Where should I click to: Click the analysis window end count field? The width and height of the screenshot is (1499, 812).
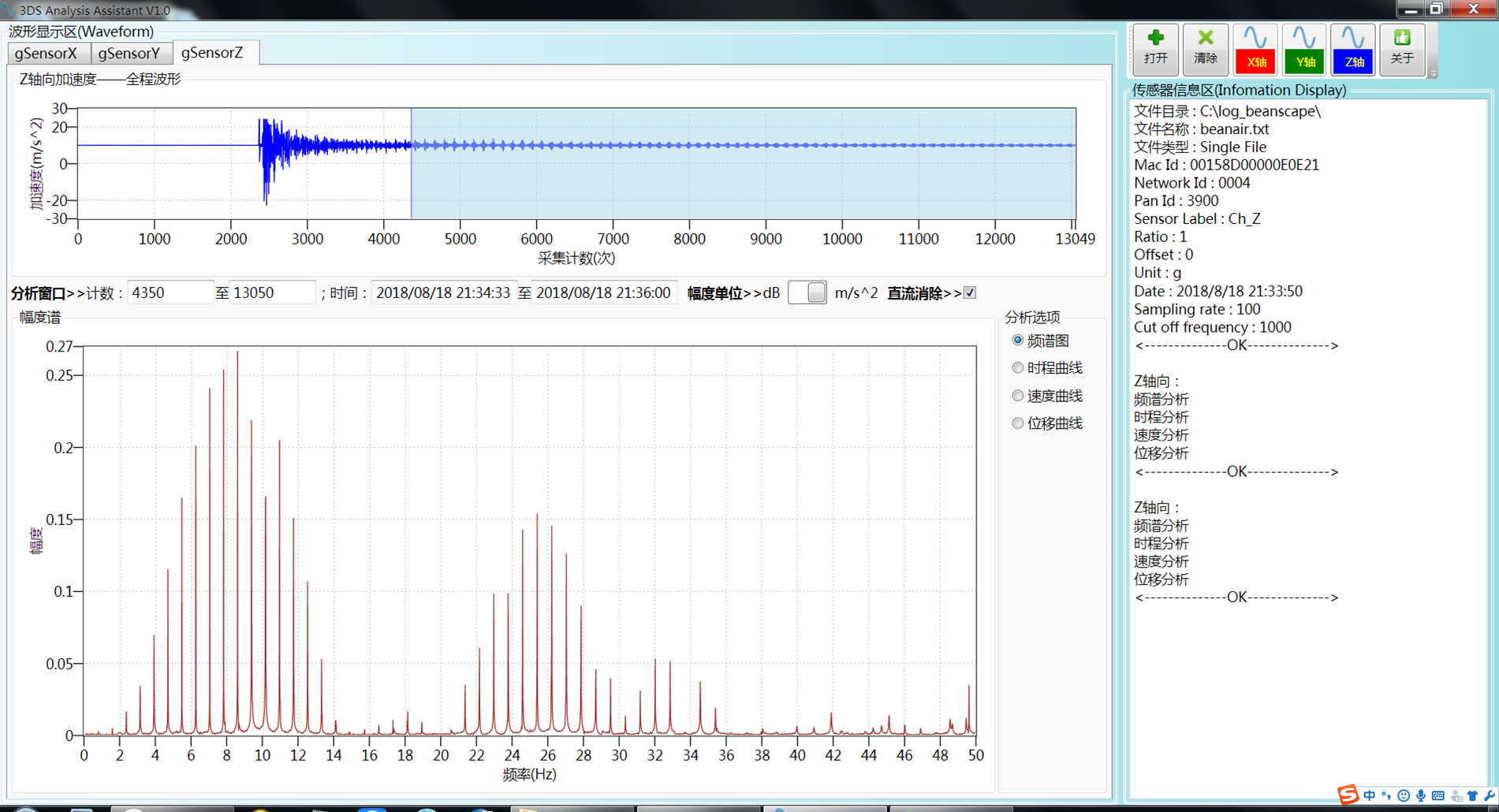coord(271,292)
